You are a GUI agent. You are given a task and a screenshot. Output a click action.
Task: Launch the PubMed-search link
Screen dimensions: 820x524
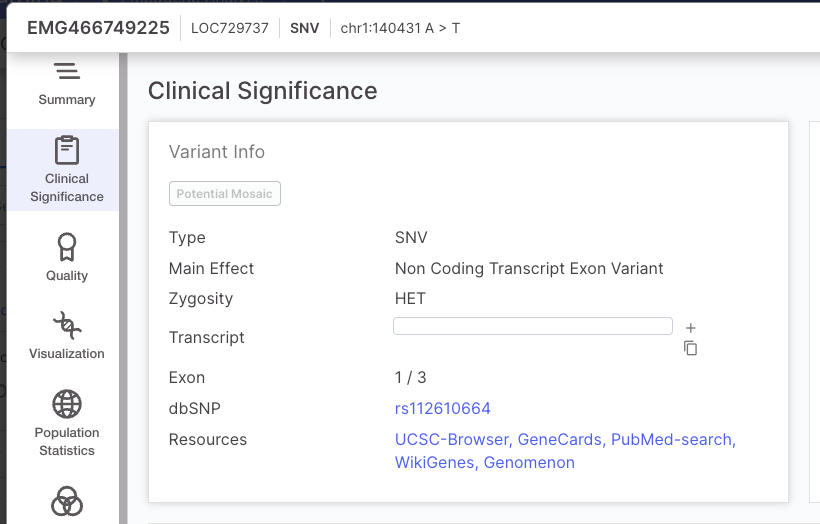coord(673,440)
